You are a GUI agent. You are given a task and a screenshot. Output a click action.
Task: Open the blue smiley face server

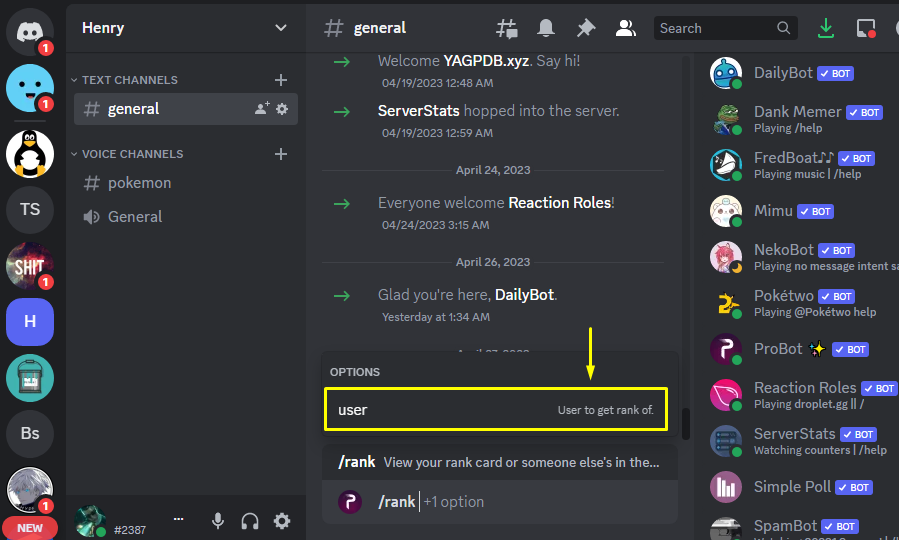[30, 88]
